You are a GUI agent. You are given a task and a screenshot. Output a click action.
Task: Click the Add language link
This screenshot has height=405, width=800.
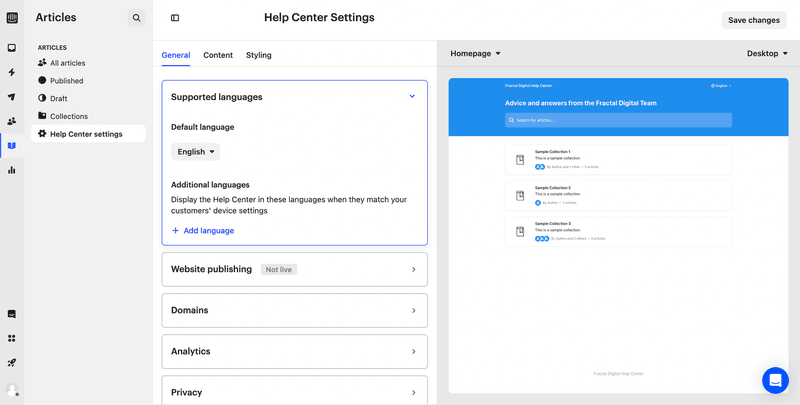[x=203, y=231]
